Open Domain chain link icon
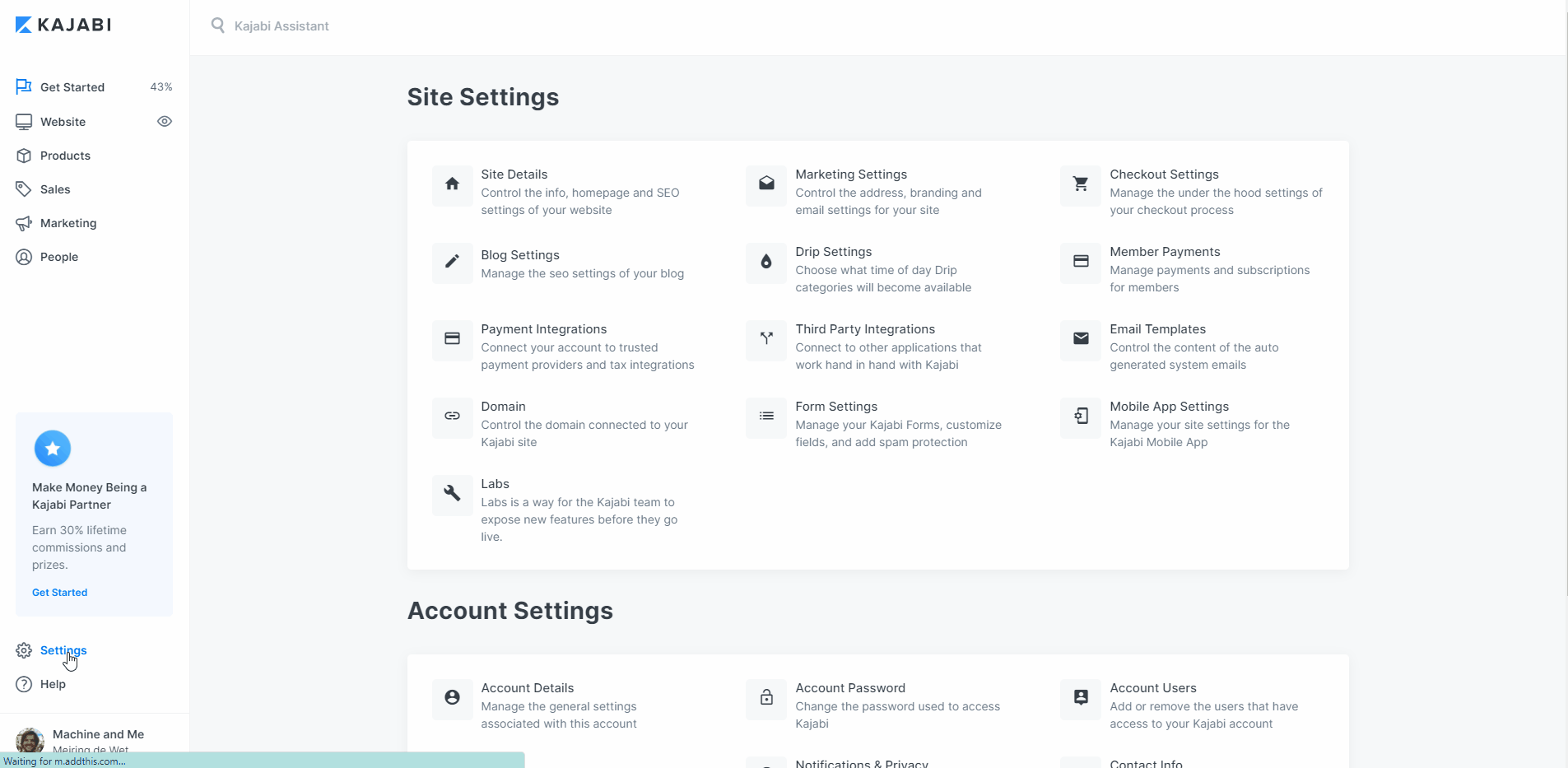Screen dimensions: 1568x768 pyautogui.click(x=453, y=417)
